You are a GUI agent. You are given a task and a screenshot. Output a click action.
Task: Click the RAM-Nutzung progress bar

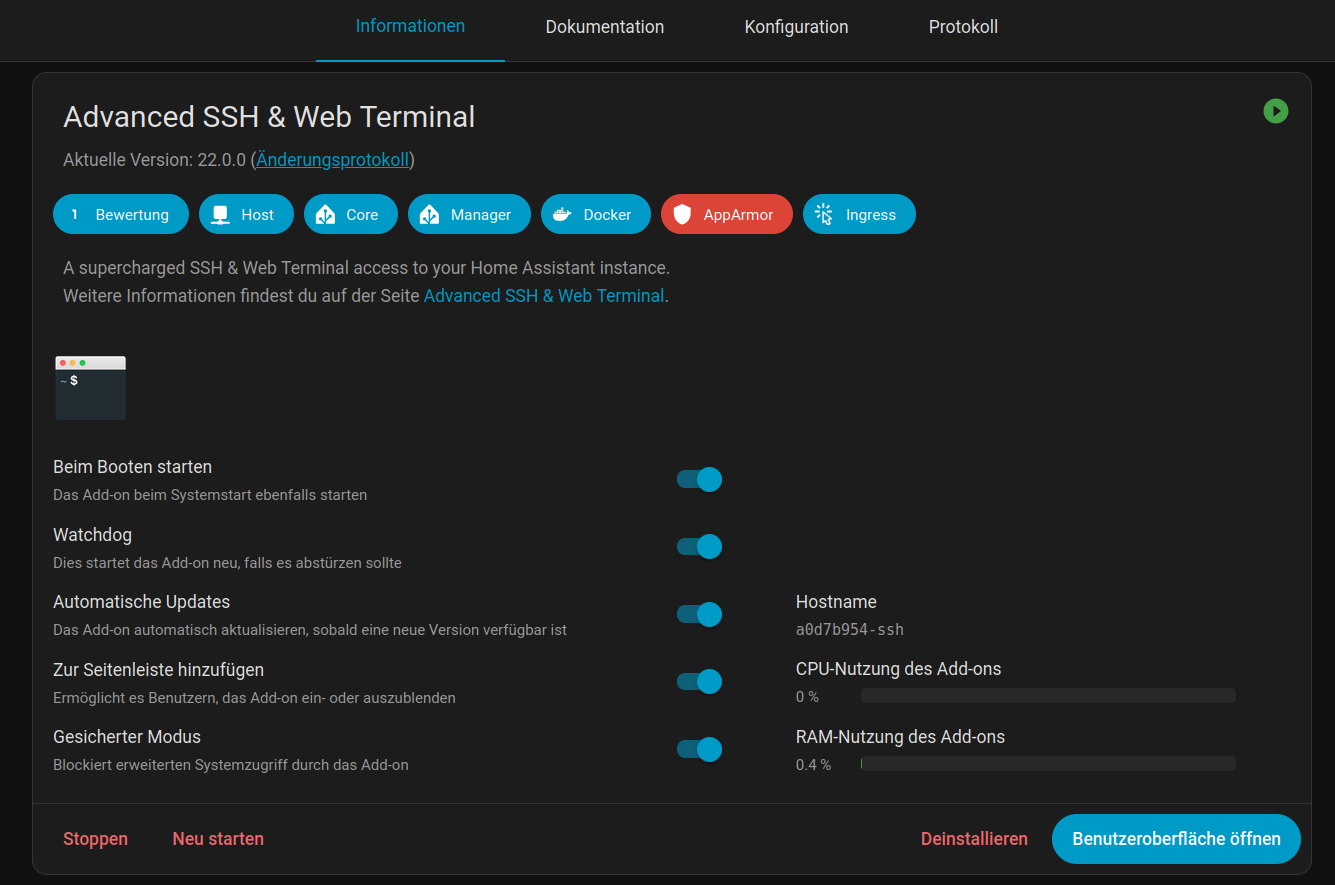pyautogui.click(x=1048, y=764)
